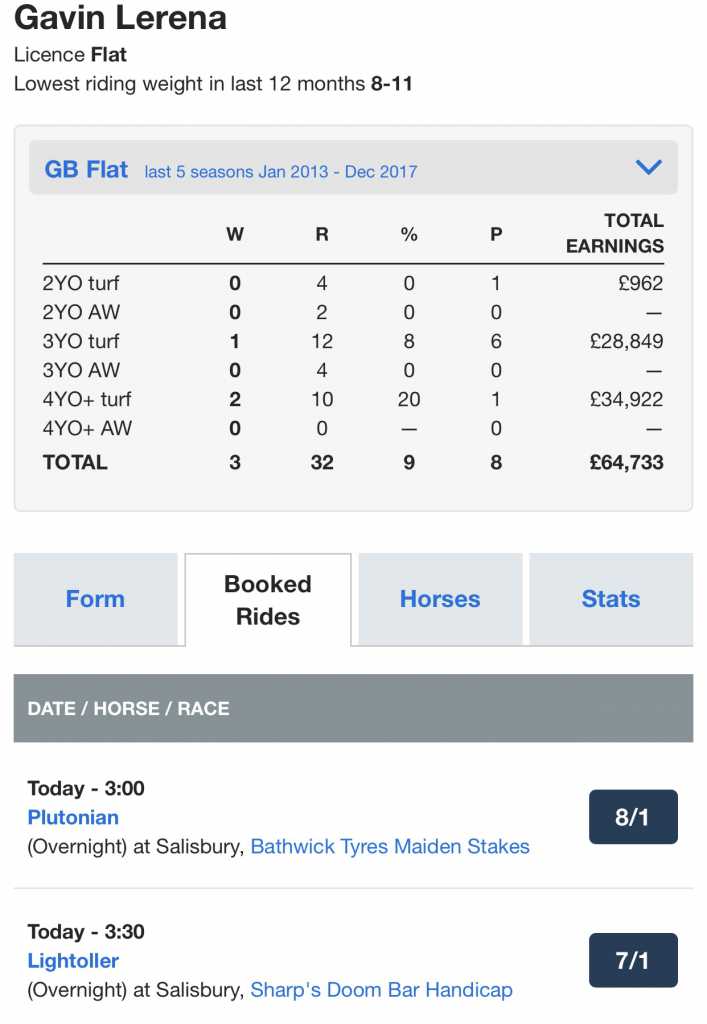Click the GB Flat section title
Viewport: 707px width, 1024px height.
(x=86, y=169)
